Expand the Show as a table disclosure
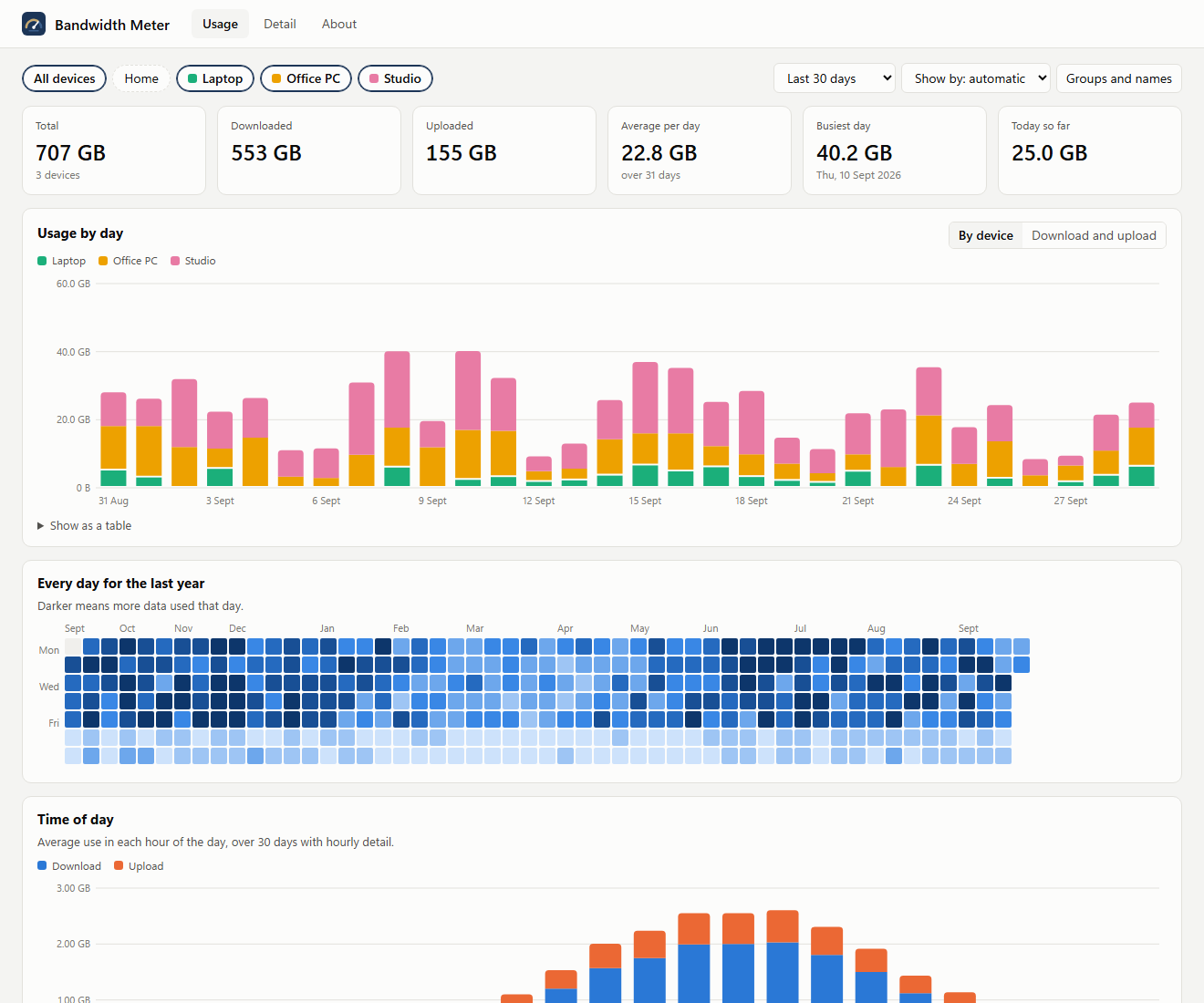1204x1003 pixels. [x=85, y=526]
